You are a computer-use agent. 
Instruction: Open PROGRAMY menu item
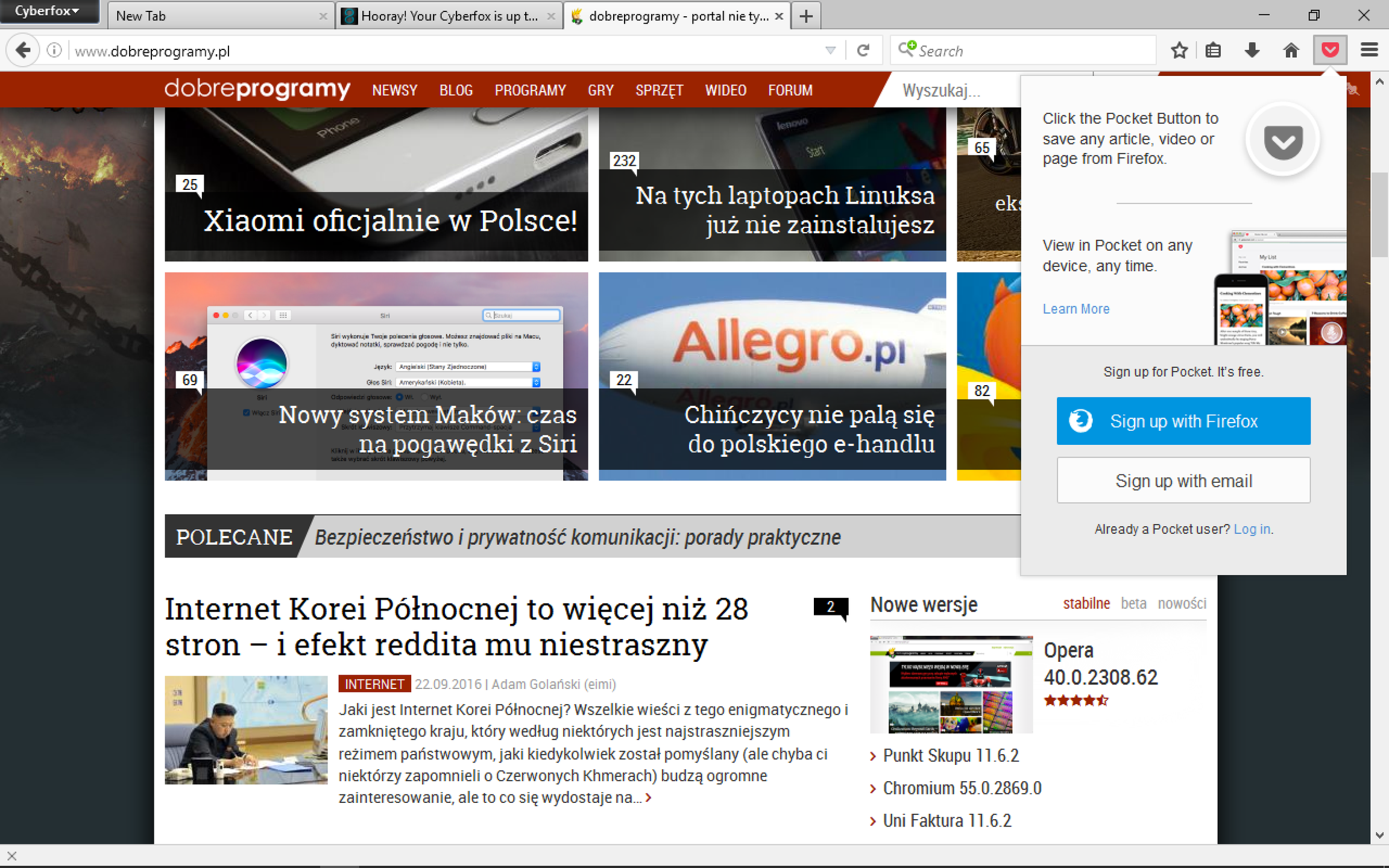[531, 90]
